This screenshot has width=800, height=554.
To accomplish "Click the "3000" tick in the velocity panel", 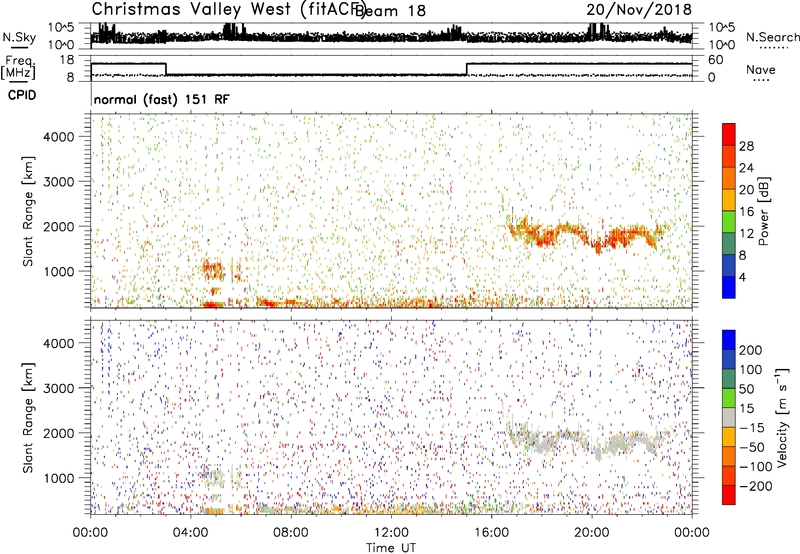I will pyautogui.click(x=58, y=388).
